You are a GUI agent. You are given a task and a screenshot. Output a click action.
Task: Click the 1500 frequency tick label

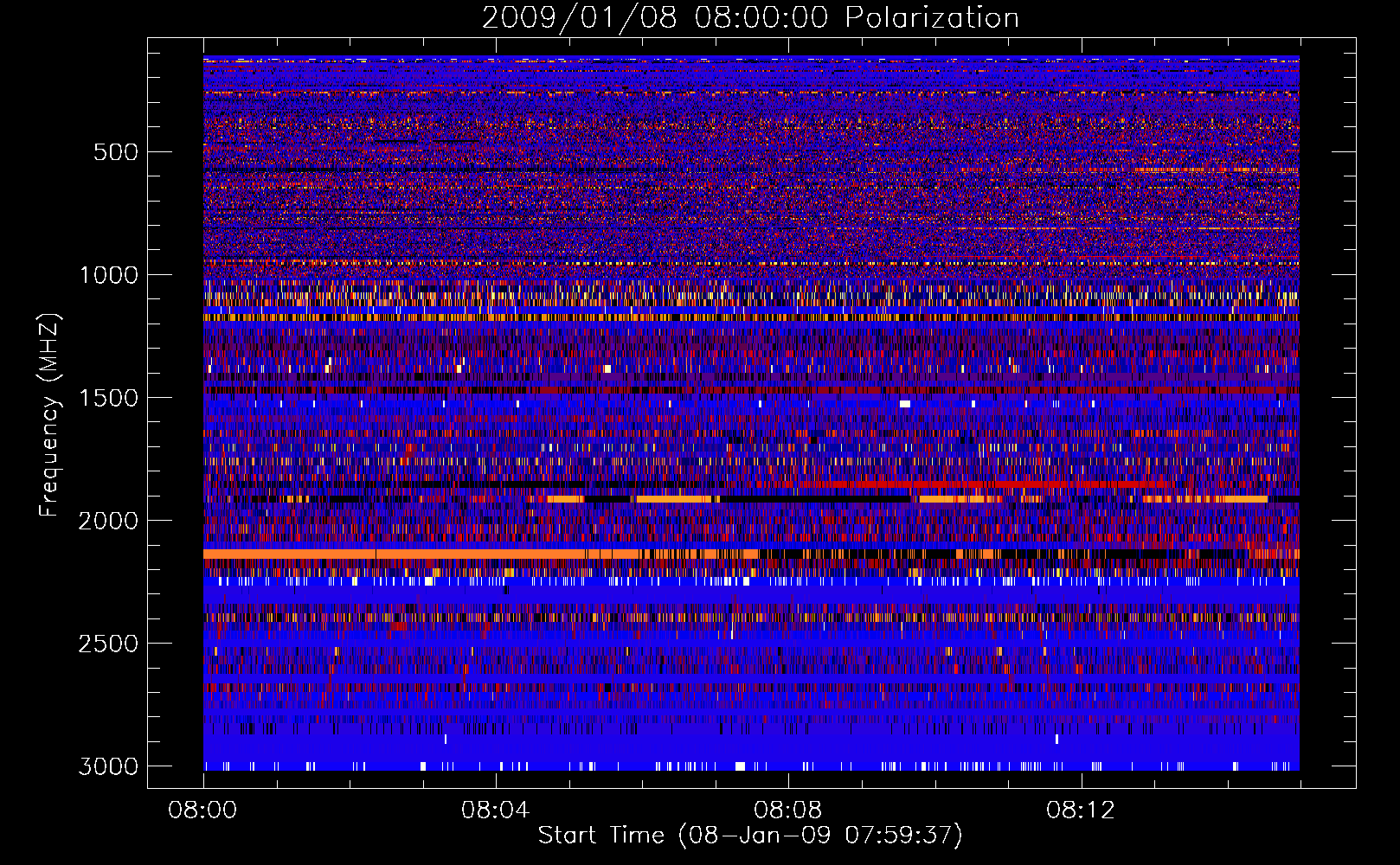coord(108,398)
